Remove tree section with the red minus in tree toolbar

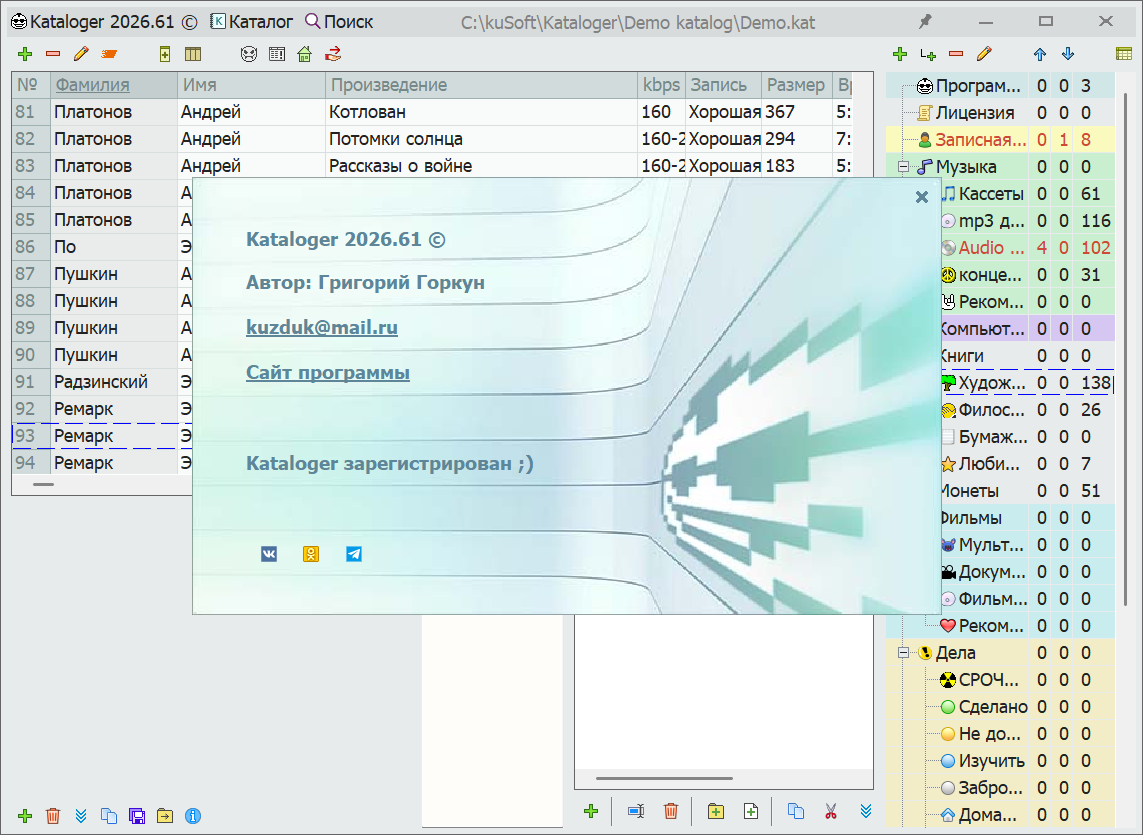click(956, 54)
